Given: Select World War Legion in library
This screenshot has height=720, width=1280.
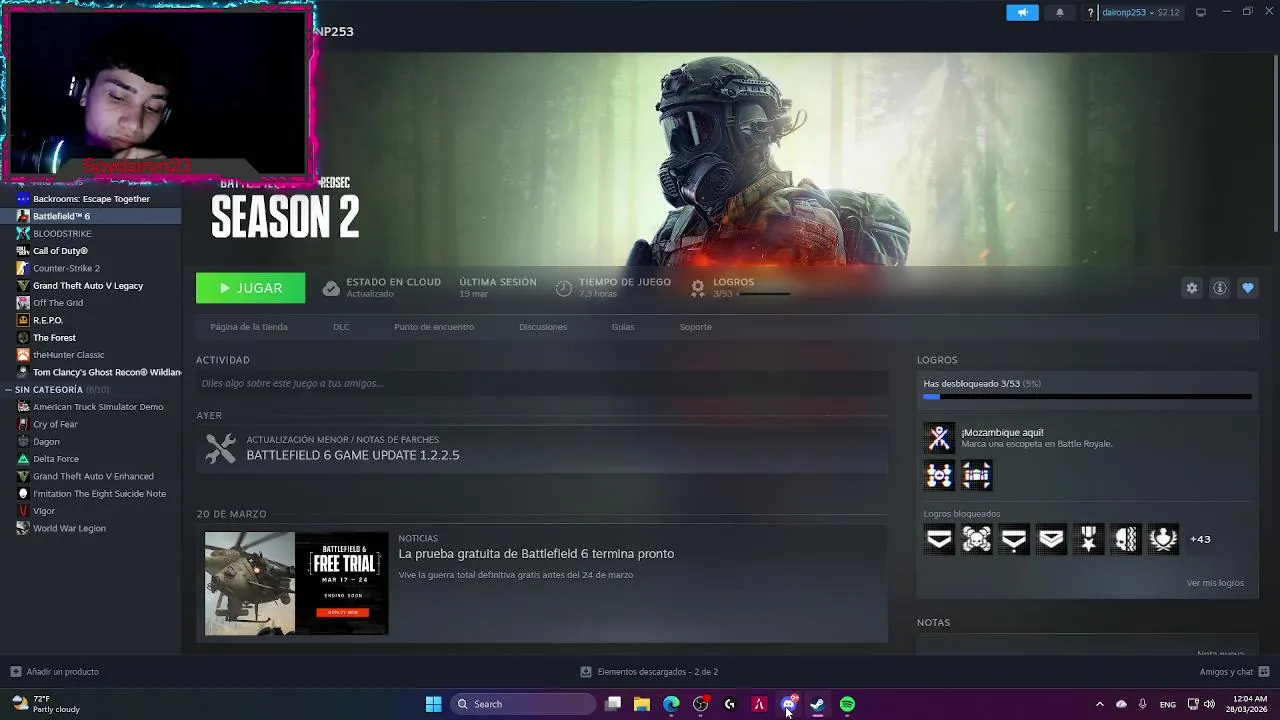Looking at the screenshot, I should (x=91, y=528).
